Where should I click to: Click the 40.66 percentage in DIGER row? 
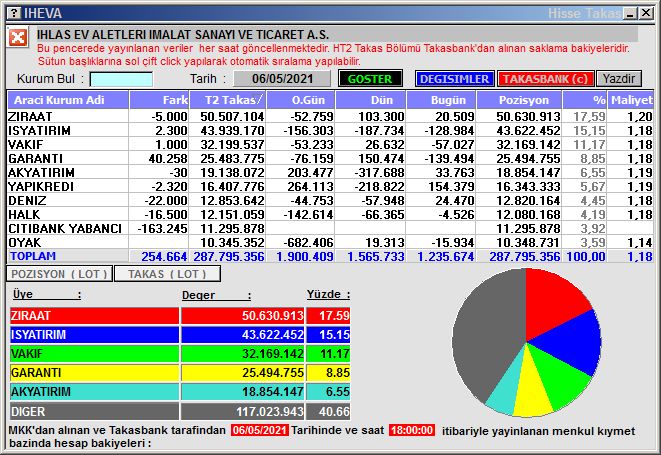tap(334, 412)
